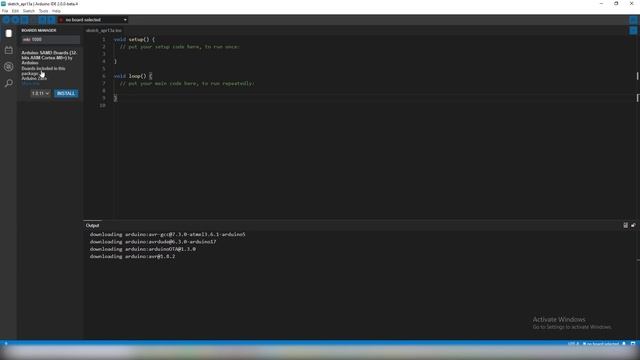The width and height of the screenshot is (640, 360).
Task: Open the Edit menu
Action: [16, 11]
